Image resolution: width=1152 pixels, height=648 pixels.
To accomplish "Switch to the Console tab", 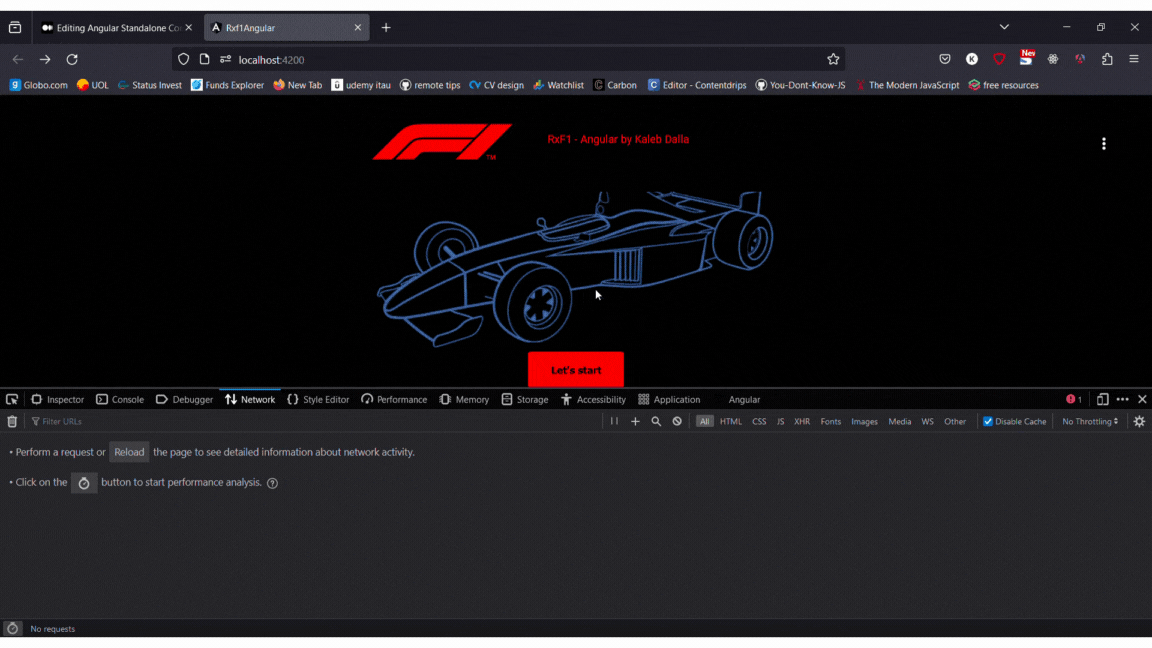I will coord(120,400).
